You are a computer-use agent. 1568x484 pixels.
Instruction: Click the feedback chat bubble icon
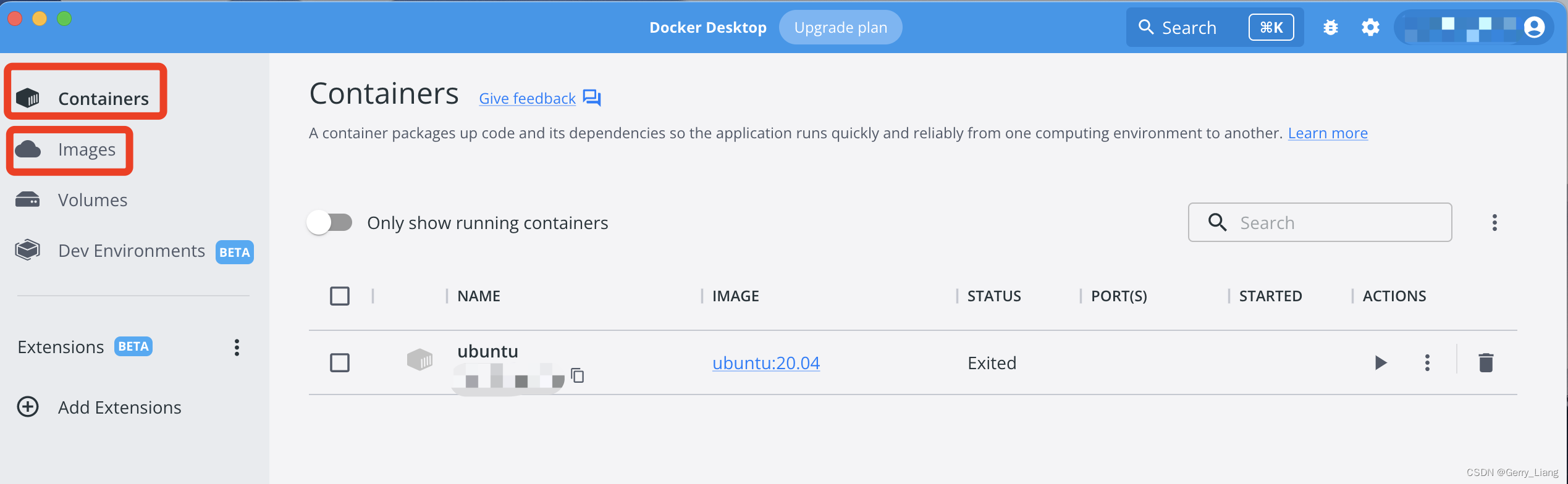tap(592, 98)
